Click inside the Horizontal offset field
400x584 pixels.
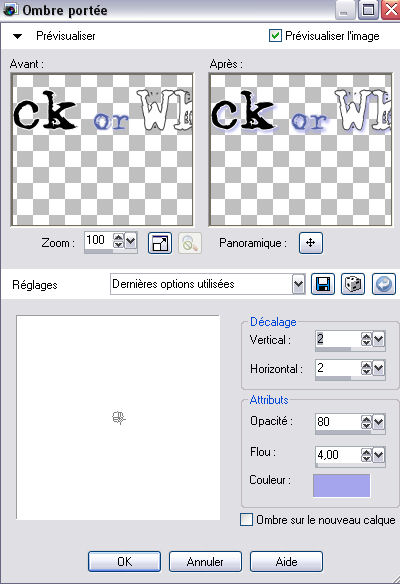pyautogui.click(x=338, y=368)
